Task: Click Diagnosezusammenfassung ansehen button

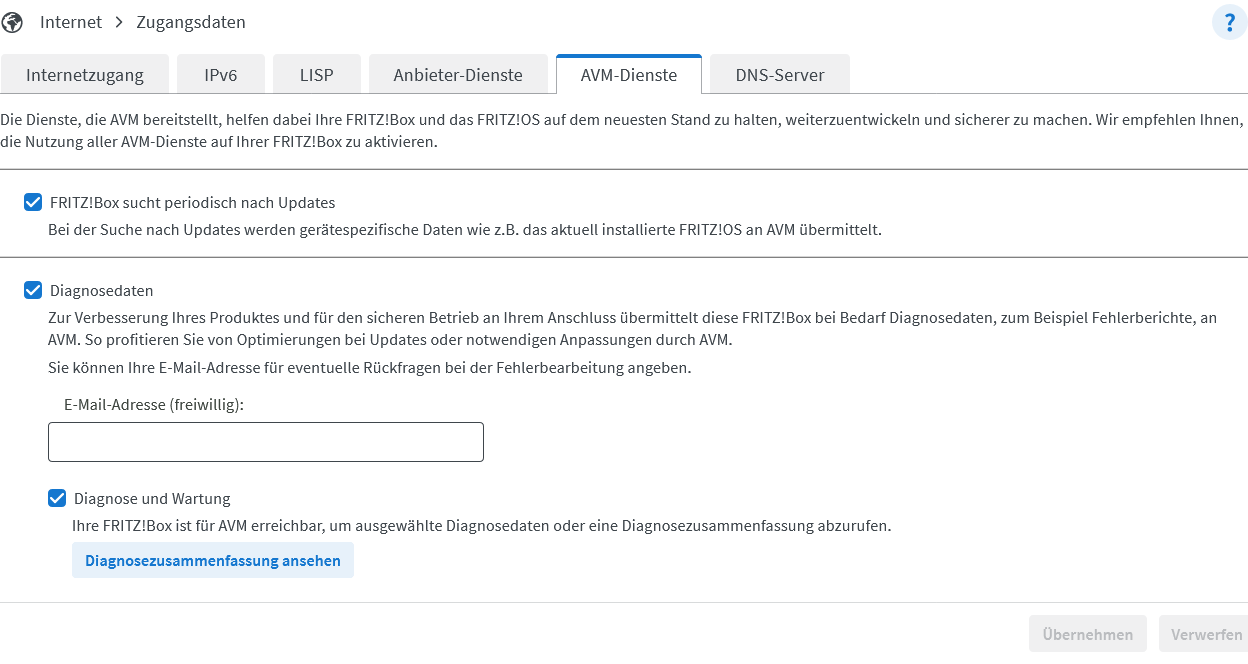Action: [213, 560]
